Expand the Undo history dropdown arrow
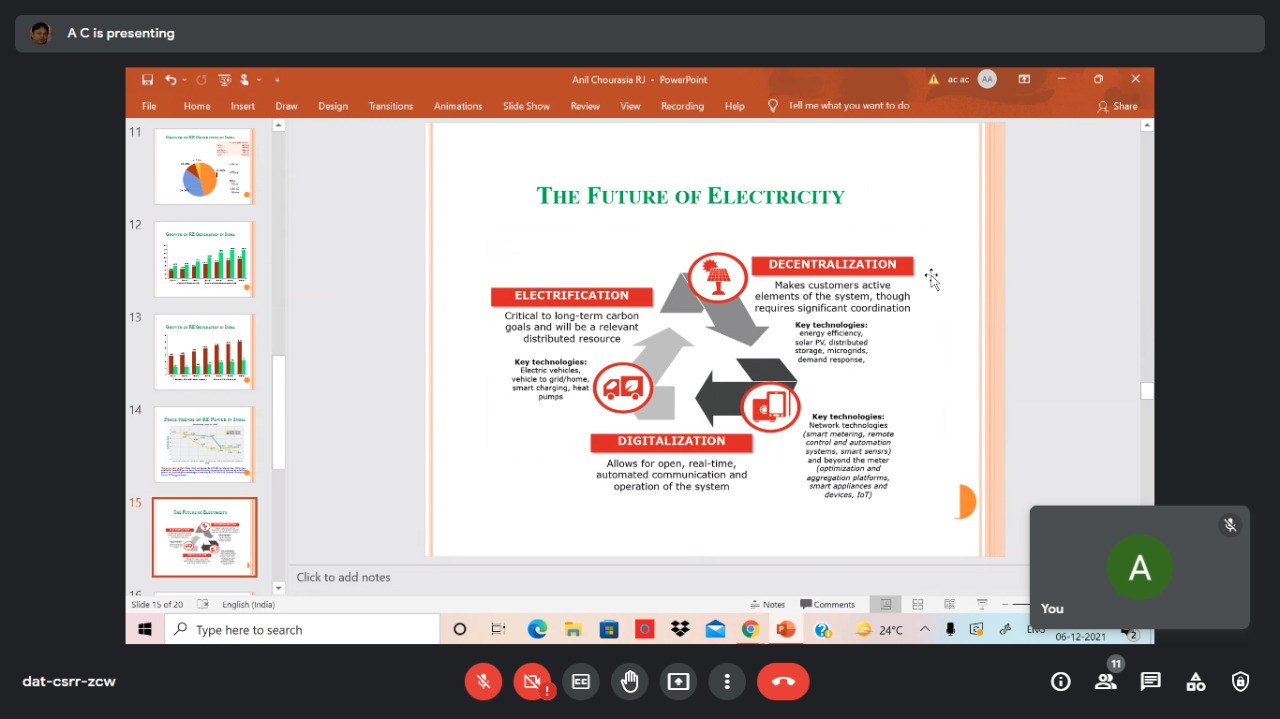The image size is (1280, 719). tap(185, 80)
